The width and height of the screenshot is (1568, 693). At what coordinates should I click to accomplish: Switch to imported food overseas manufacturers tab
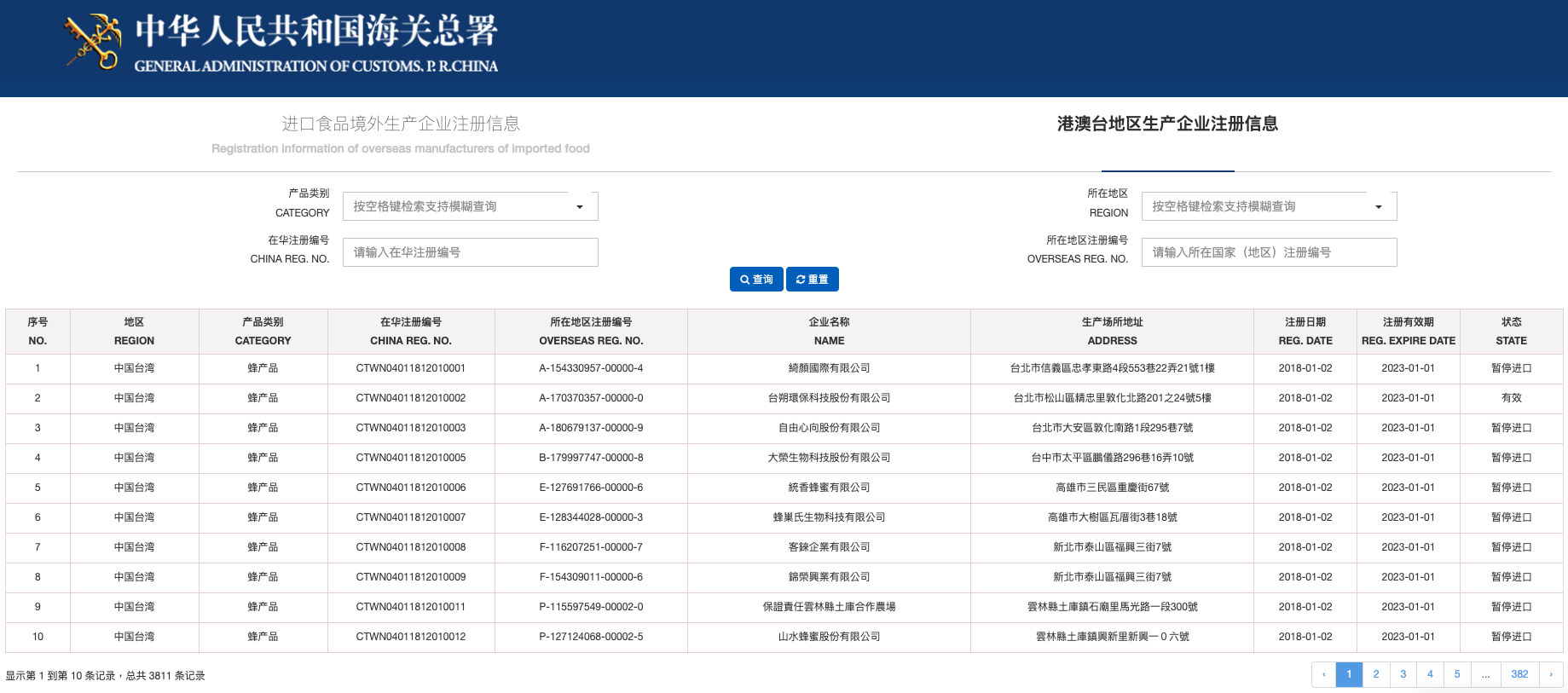click(x=401, y=135)
